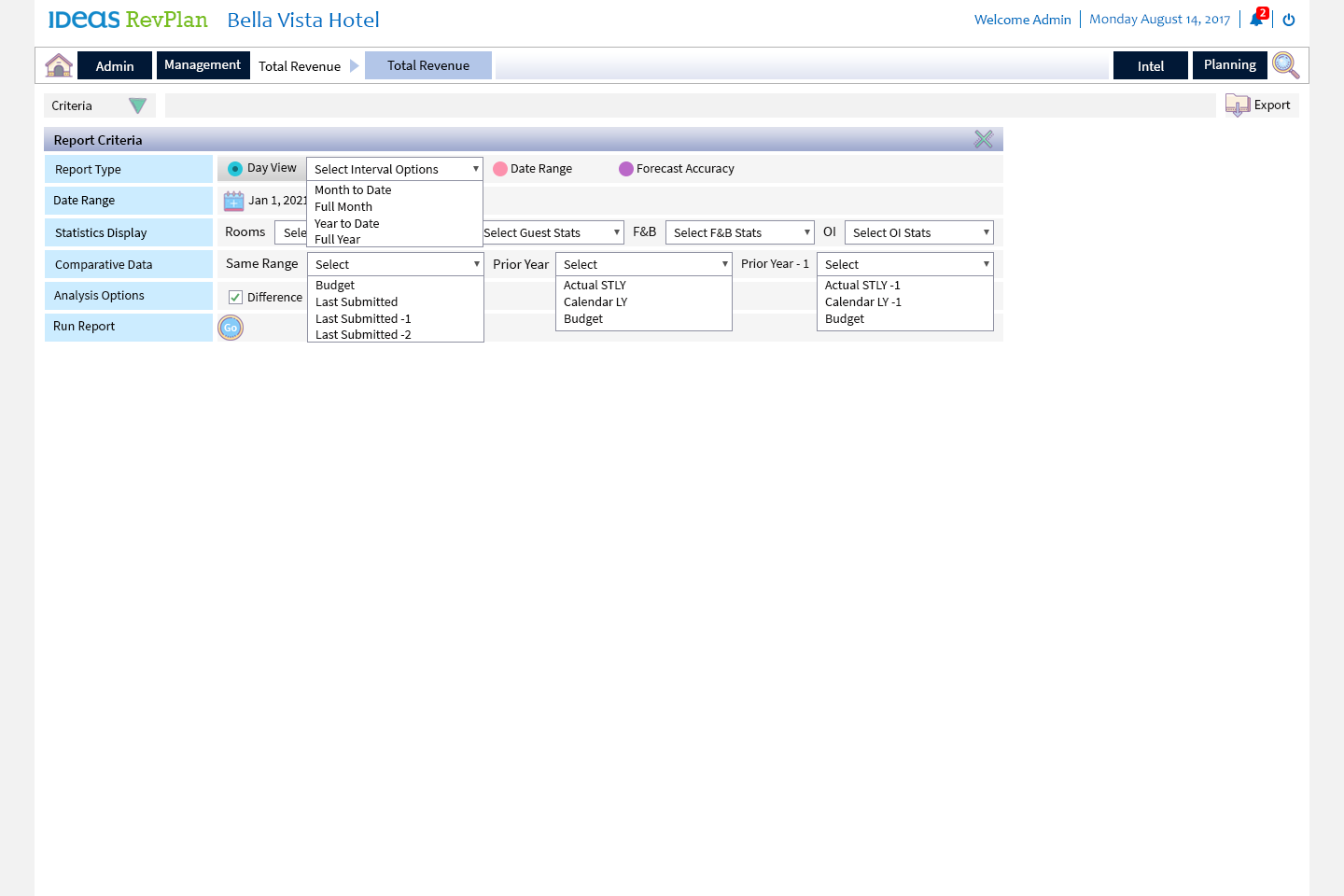Close the Report Criteria panel
This screenshot has height=896, width=1344.
[x=984, y=139]
